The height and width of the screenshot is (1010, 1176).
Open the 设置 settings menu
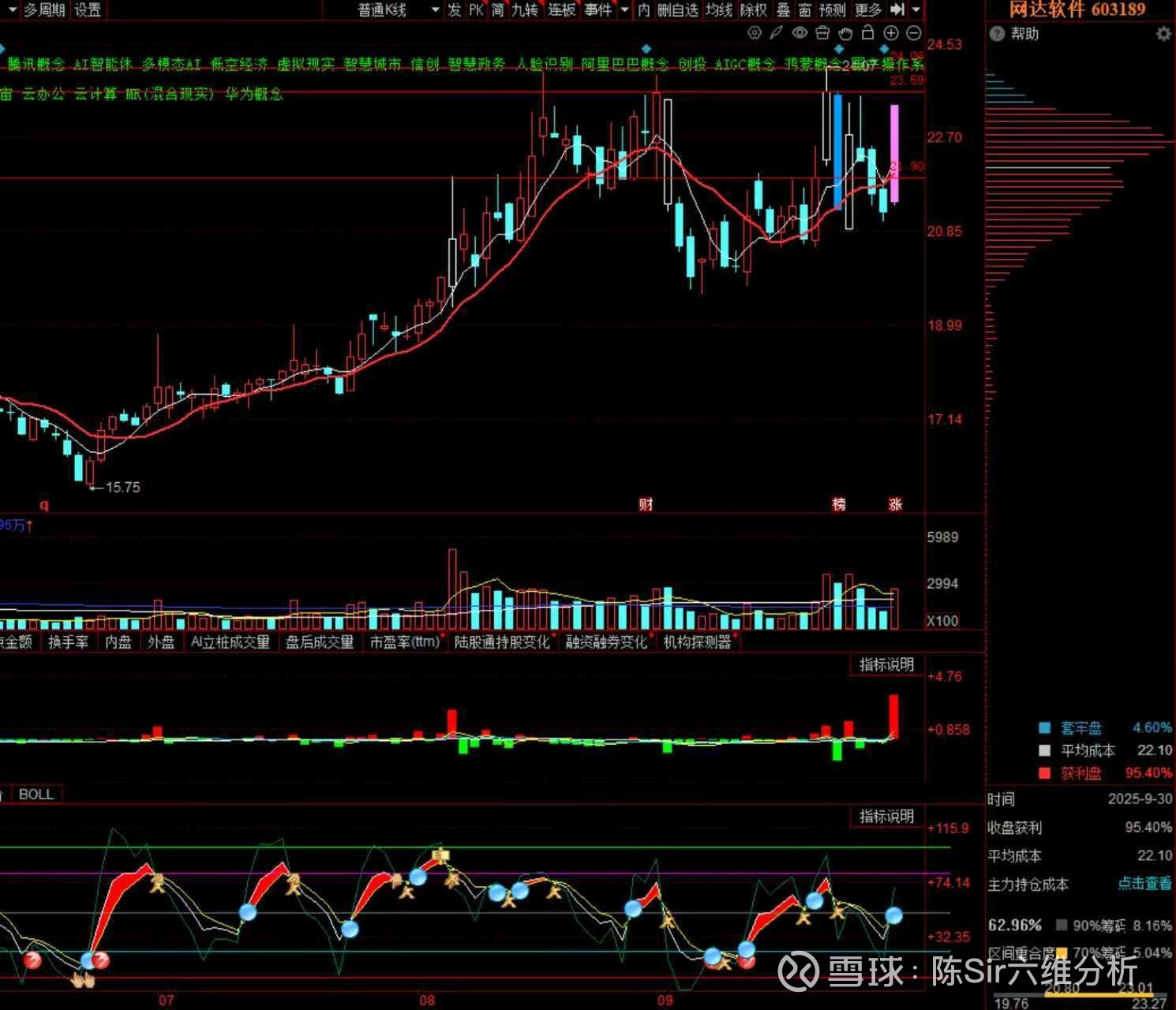pyautogui.click(x=88, y=9)
